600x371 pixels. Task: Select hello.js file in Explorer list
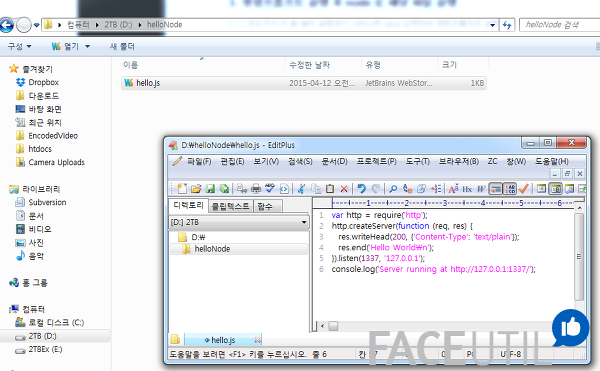304,83
